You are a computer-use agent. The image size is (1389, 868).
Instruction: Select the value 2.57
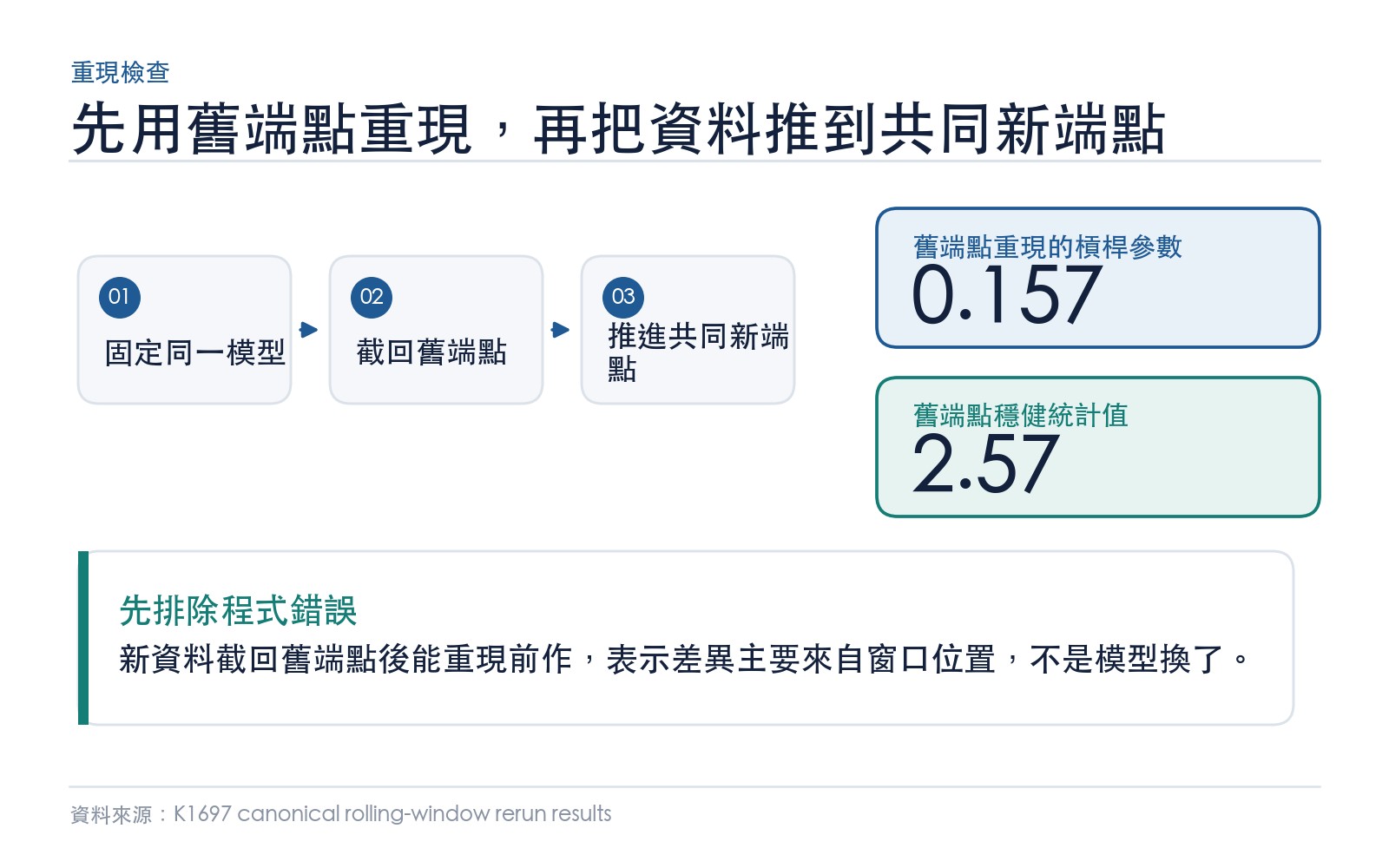[986, 464]
